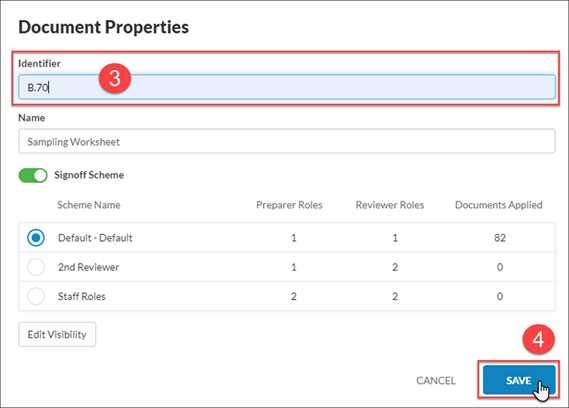
Task: Click the Reviewer Roles column header
Action: click(390, 205)
